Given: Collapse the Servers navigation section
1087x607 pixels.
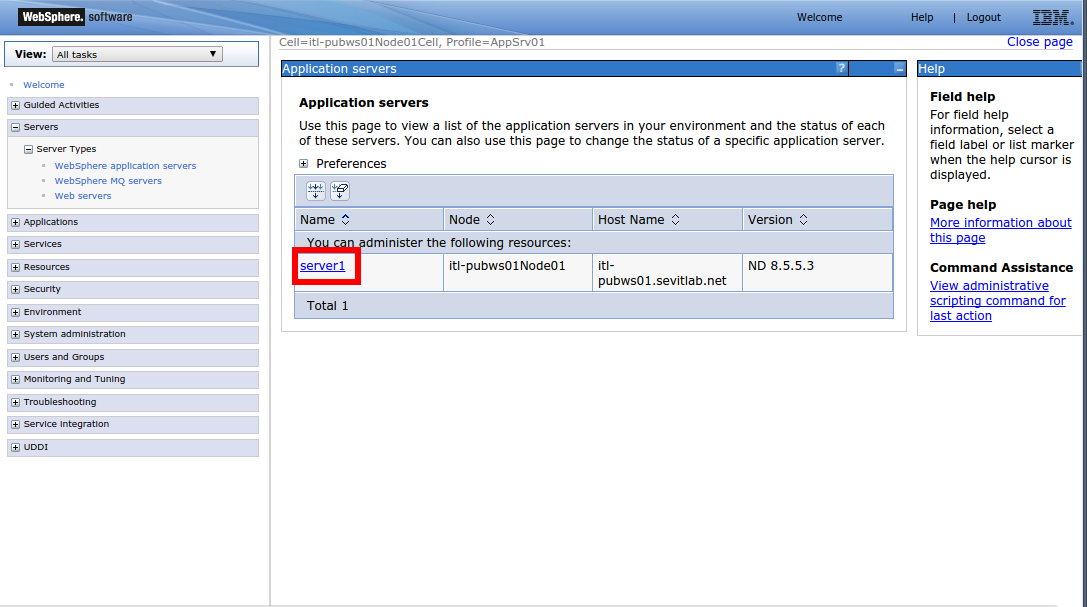Looking at the screenshot, I should pyautogui.click(x=15, y=127).
